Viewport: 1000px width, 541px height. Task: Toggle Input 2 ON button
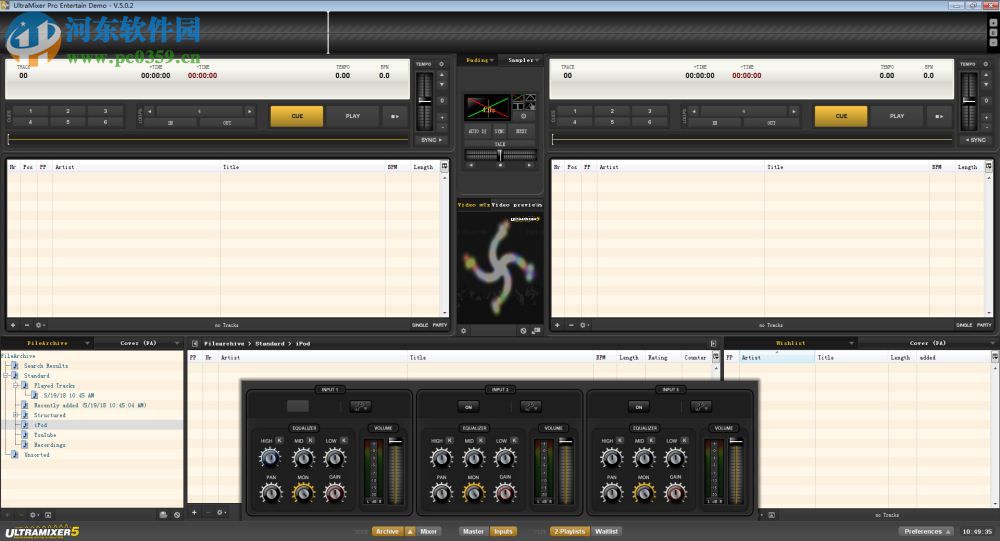tap(469, 407)
